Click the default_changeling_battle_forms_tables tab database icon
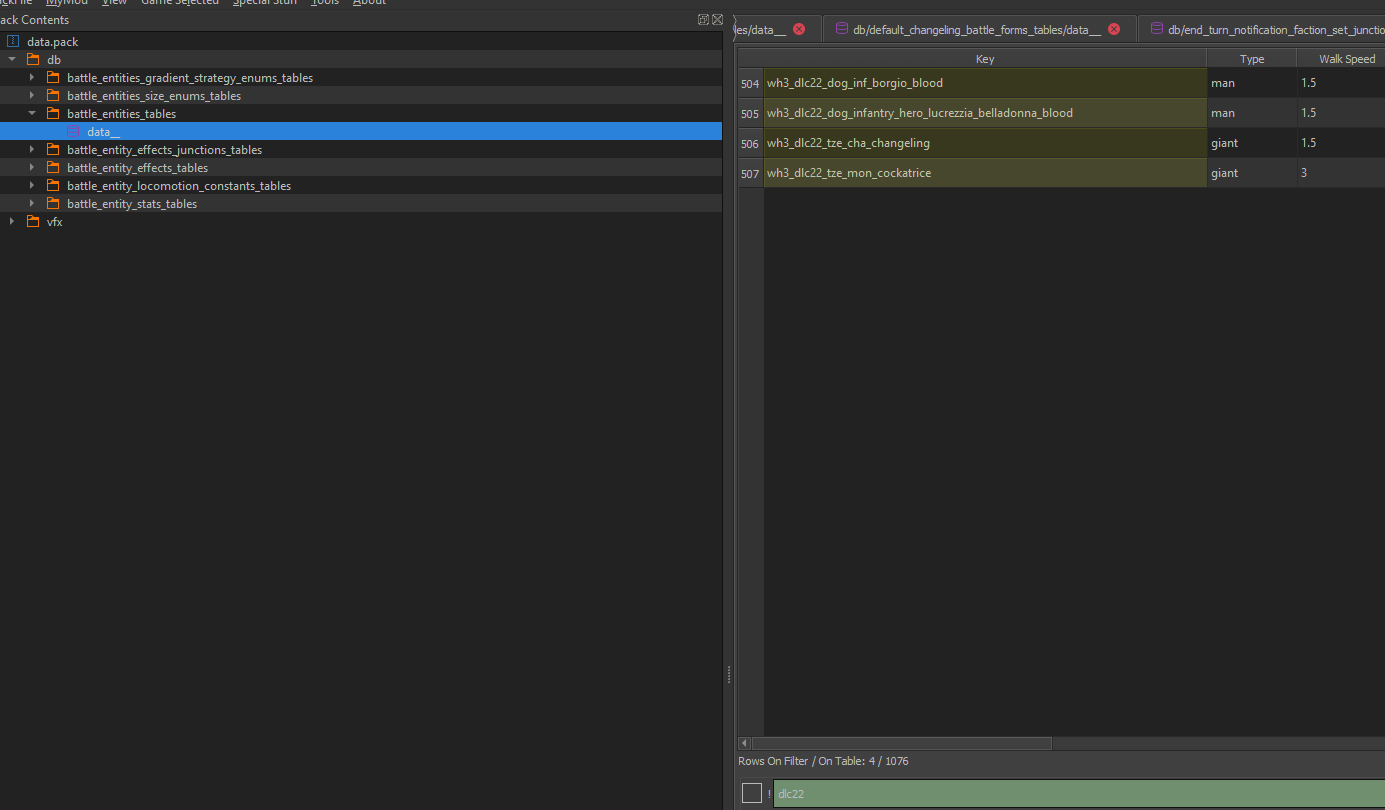Screen dimensions: 1385x810 842,29
